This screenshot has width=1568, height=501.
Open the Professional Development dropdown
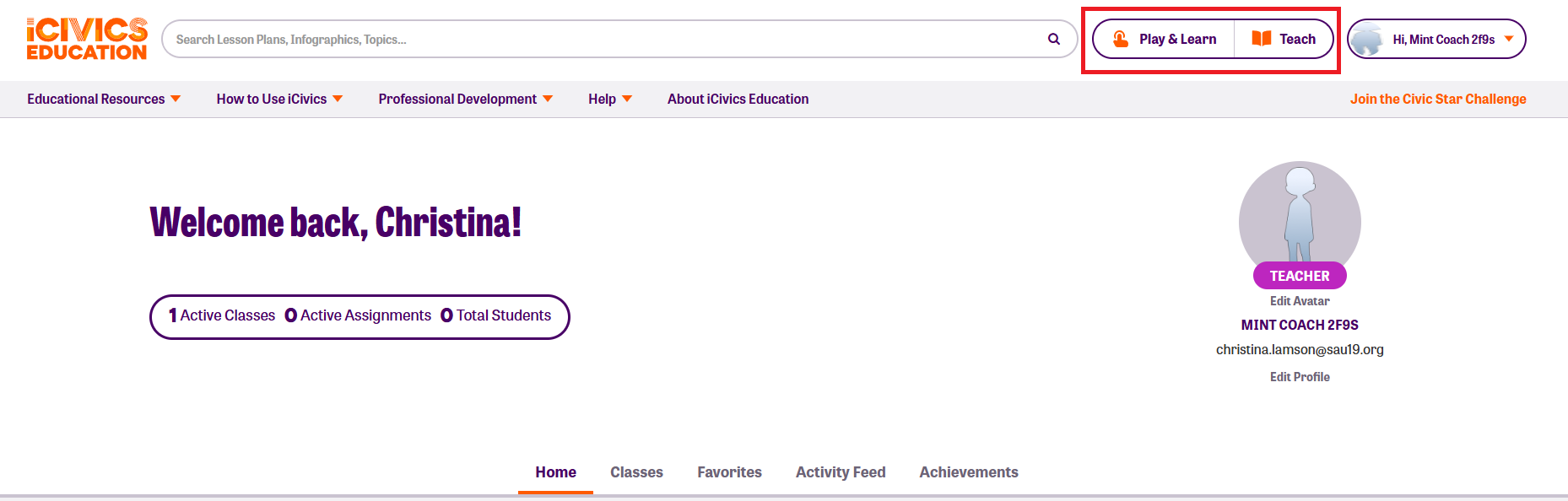click(x=465, y=99)
